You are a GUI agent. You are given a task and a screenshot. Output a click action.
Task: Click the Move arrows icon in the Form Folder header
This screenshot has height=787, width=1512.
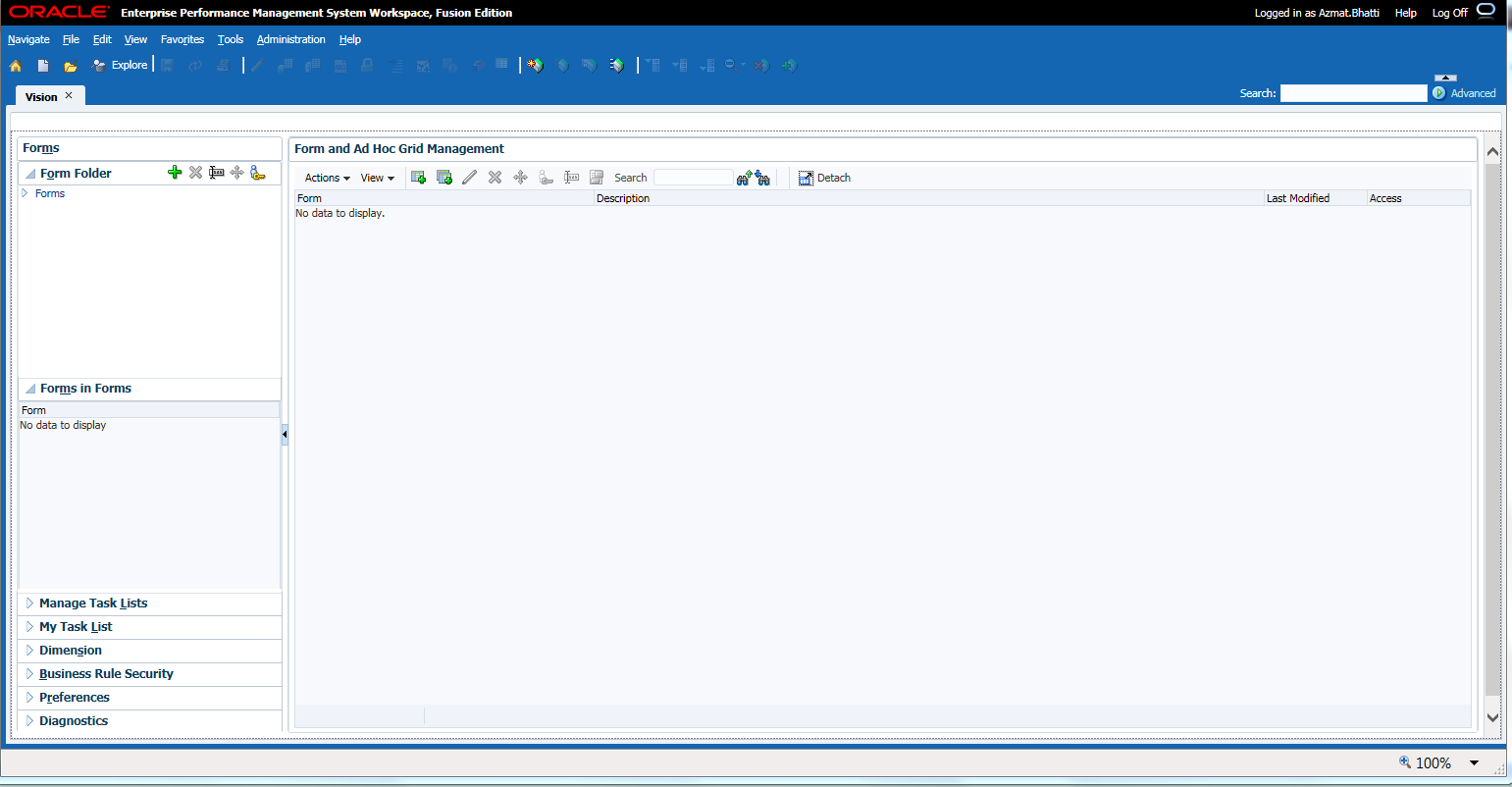[x=236, y=173]
